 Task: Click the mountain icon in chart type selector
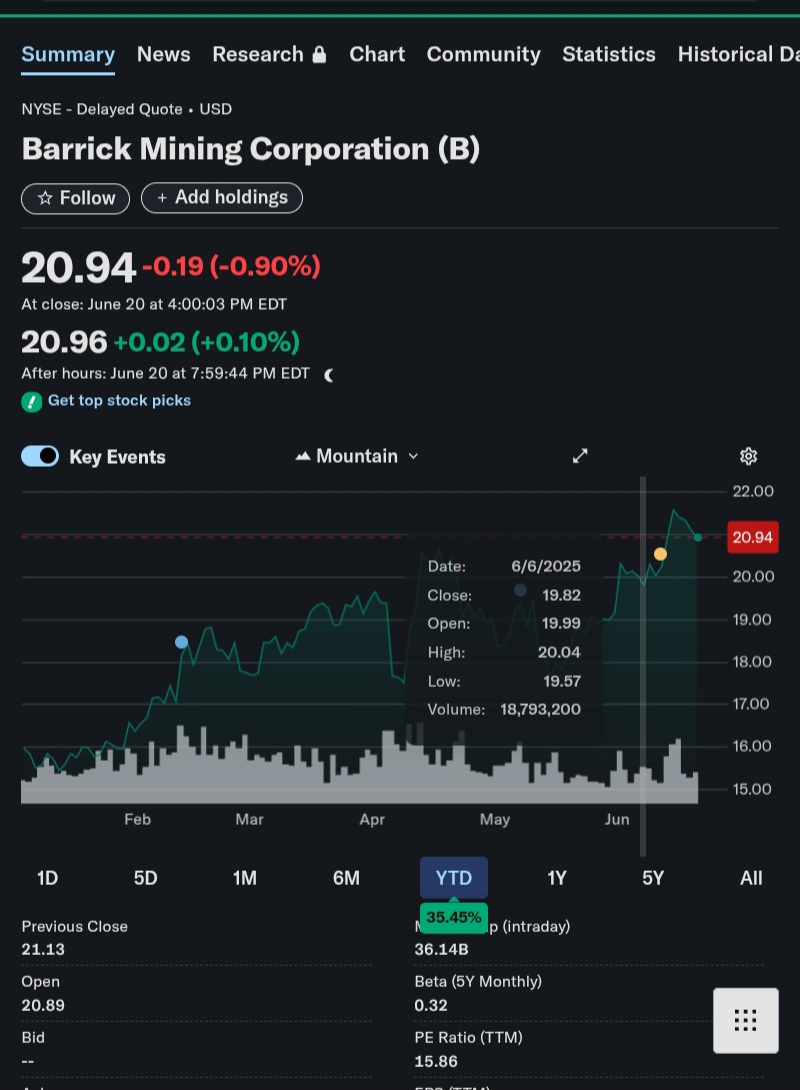302,456
